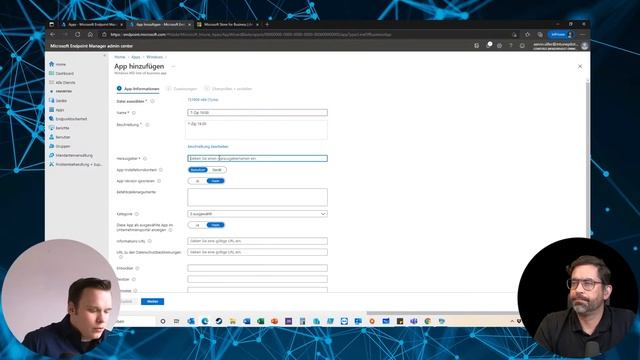This screenshot has width=640, height=360.
Task: Open portal help question mark icon
Action: 511,46
